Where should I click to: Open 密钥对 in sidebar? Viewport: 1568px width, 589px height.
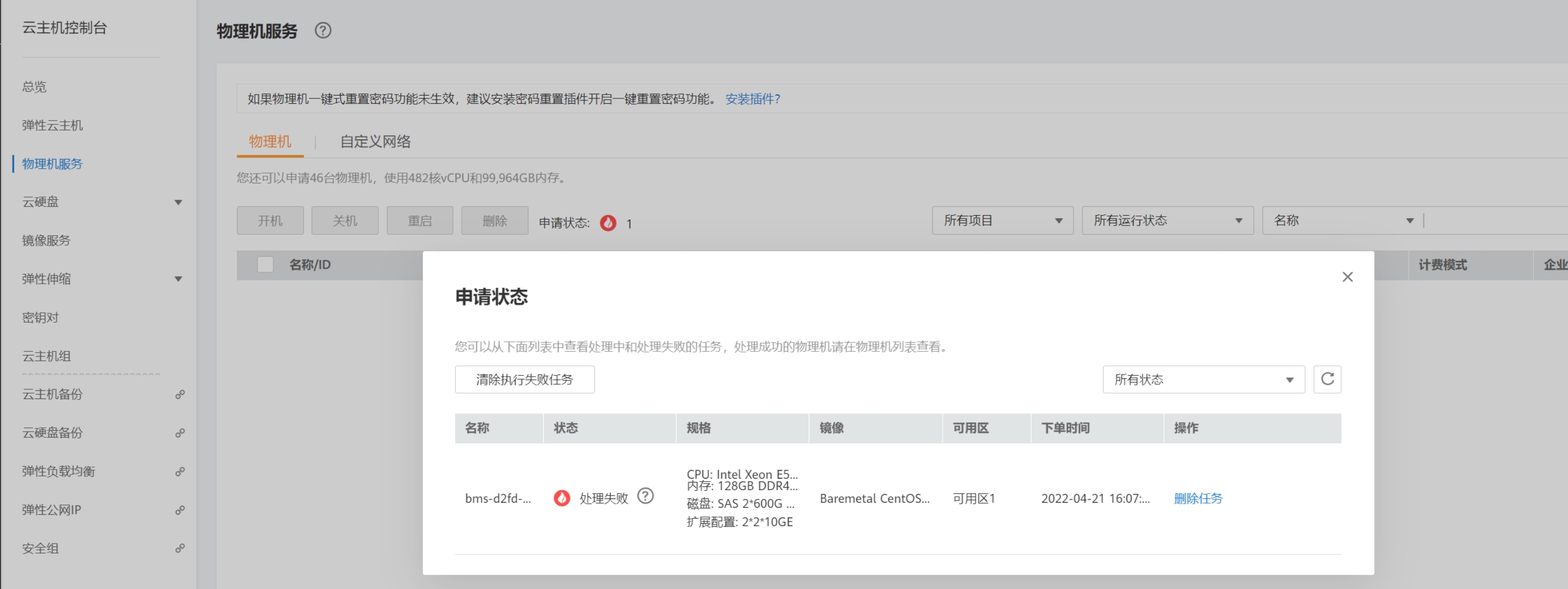pyautogui.click(x=40, y=317)
